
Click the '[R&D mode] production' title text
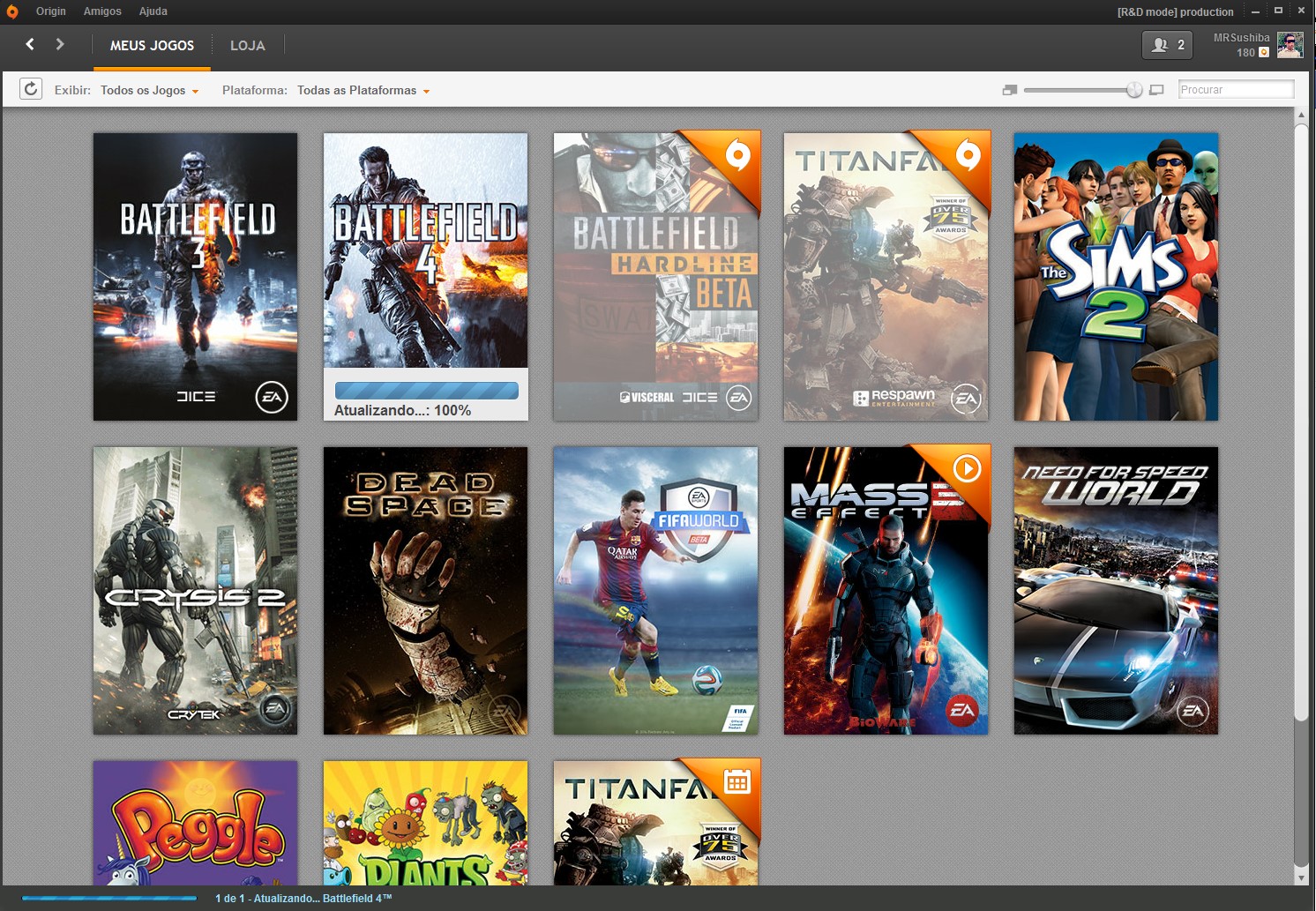pos(1175,12)
